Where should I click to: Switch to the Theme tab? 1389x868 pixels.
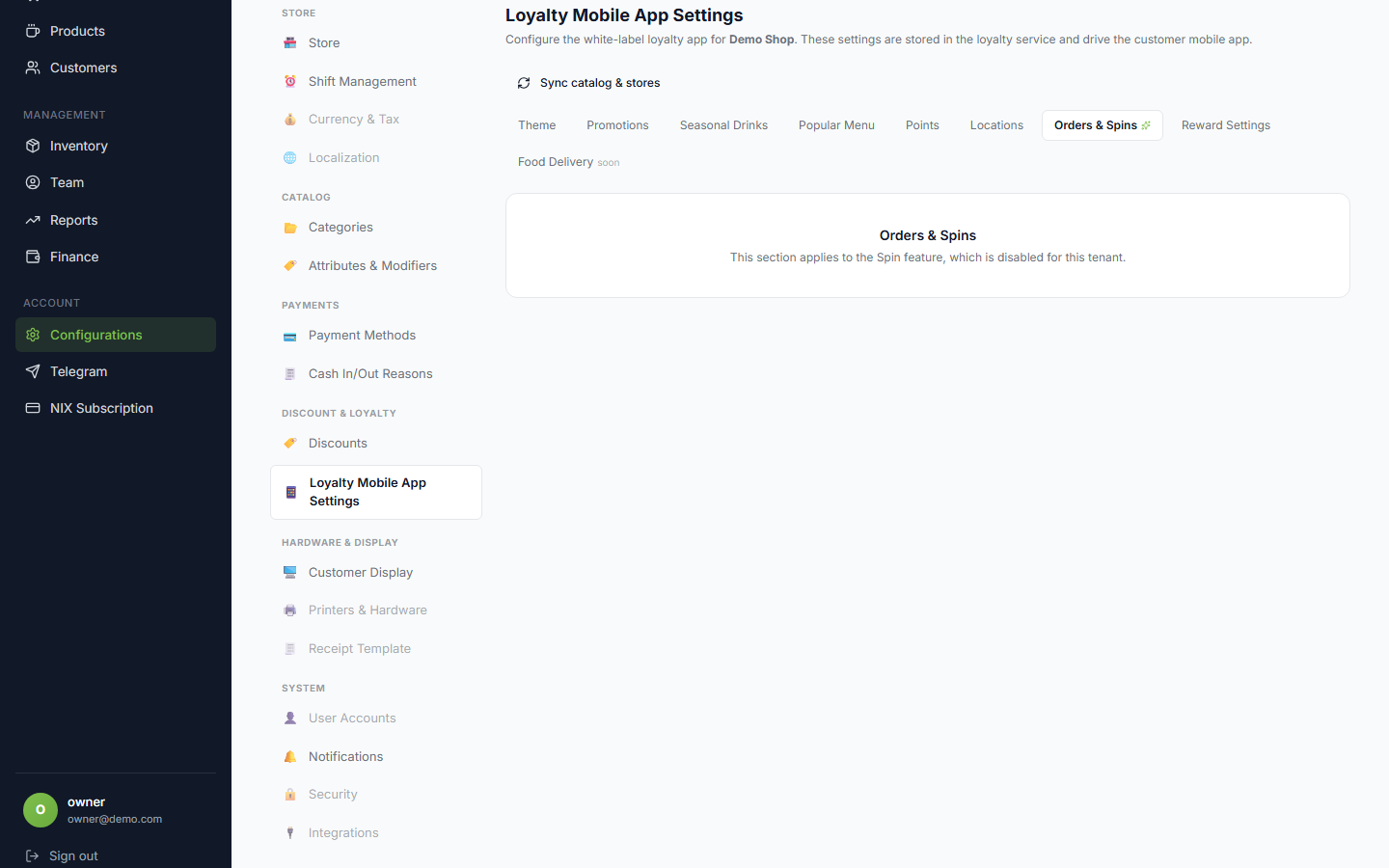537,125
